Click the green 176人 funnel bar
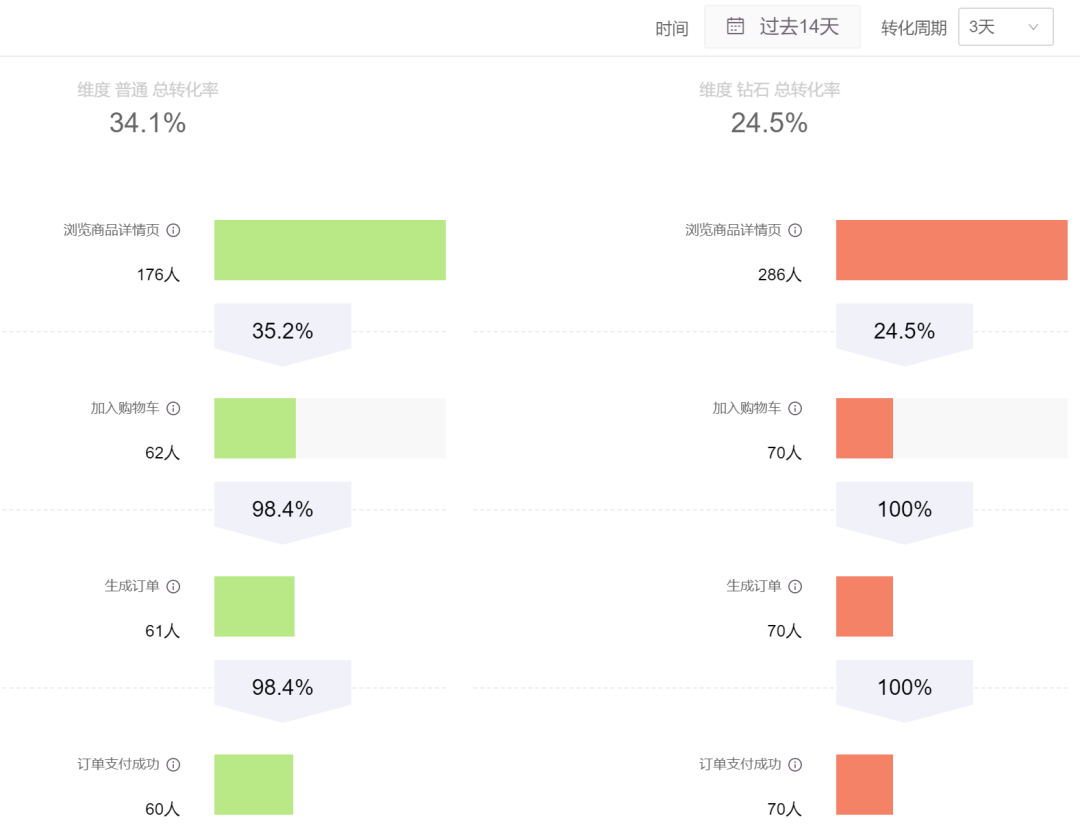Image resolution: width=1080 pixels, height=836 pixels. point(329,250)
